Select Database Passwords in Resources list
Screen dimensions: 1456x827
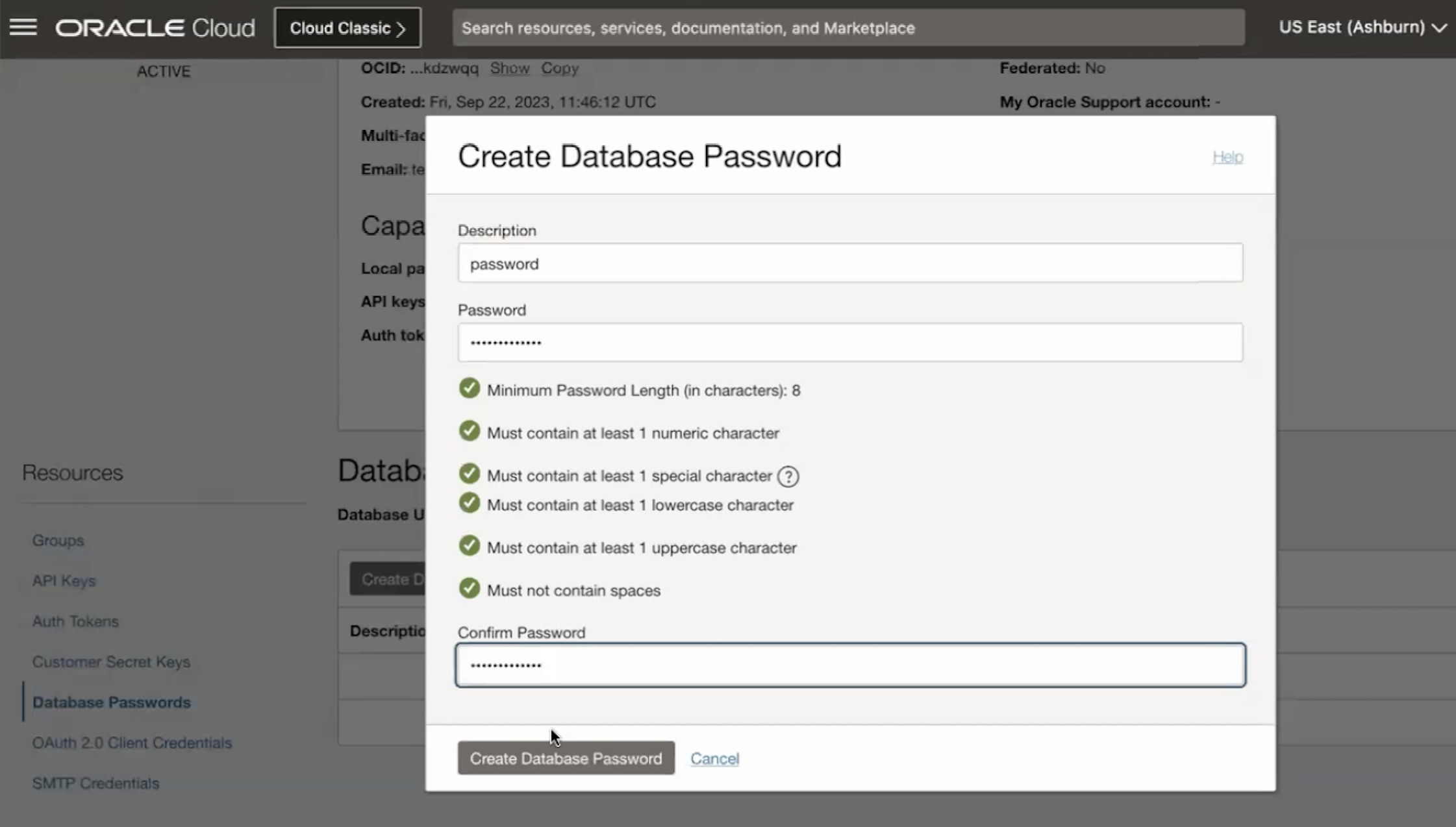point(112,702)
